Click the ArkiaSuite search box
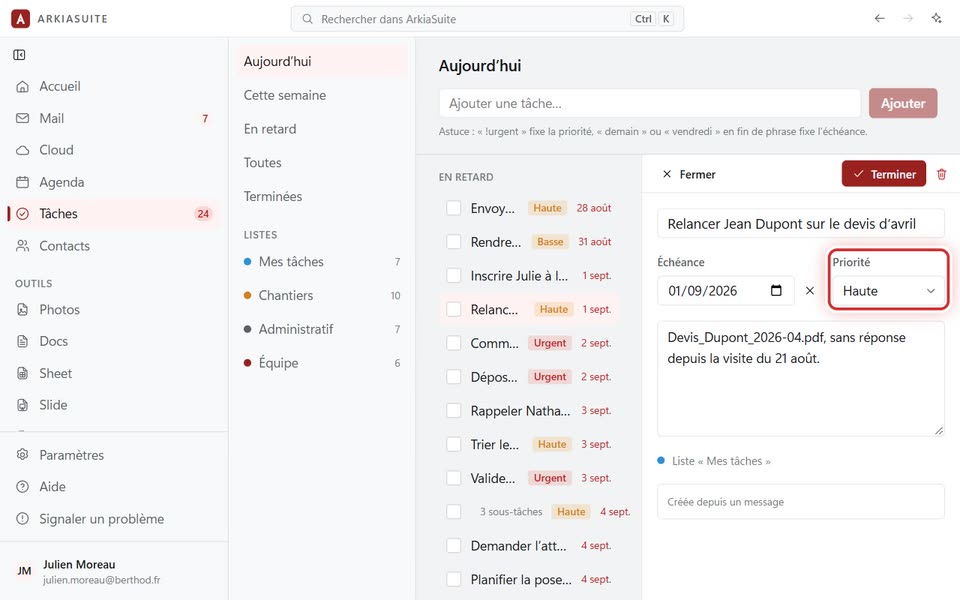The image size is (960, 600). pyautogui.click(x=487, y=19)
